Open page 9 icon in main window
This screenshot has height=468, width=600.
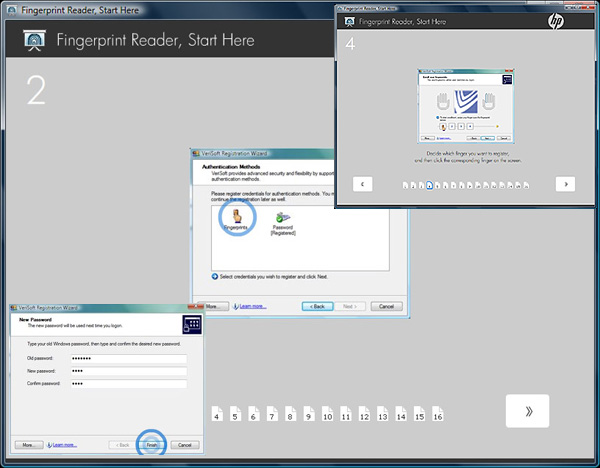click(x=308, y=414)
